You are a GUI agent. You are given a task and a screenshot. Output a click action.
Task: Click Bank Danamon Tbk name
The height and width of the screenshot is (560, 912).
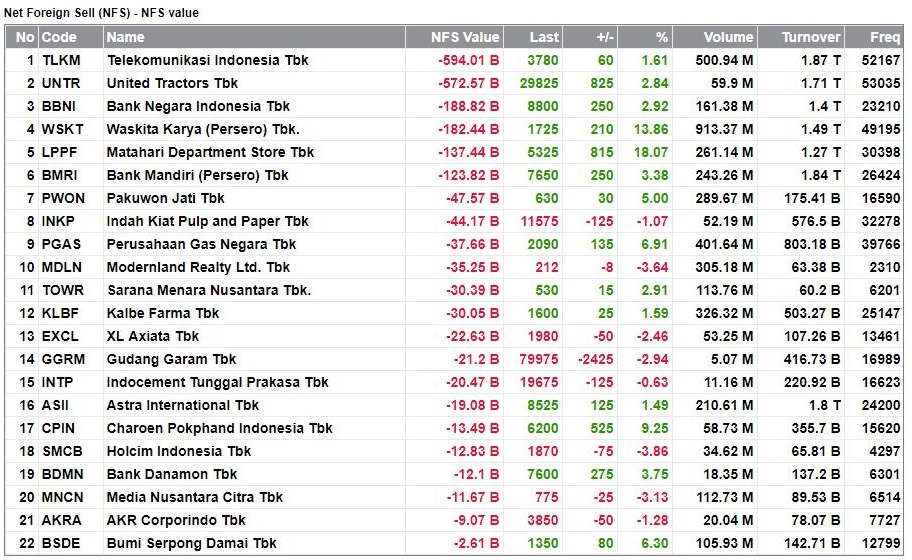172,475
